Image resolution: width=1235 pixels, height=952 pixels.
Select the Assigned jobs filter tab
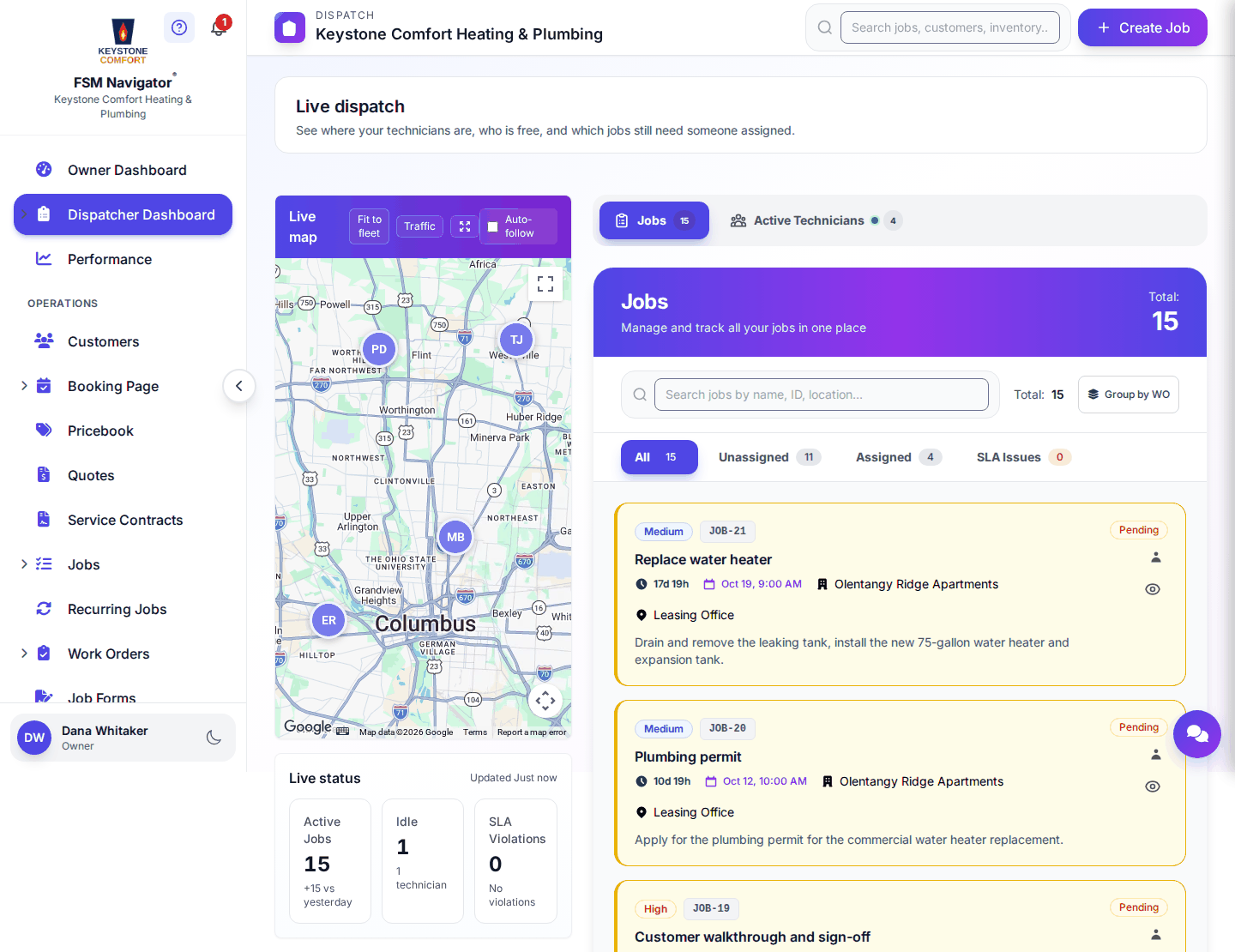click(x=898, y=457)
